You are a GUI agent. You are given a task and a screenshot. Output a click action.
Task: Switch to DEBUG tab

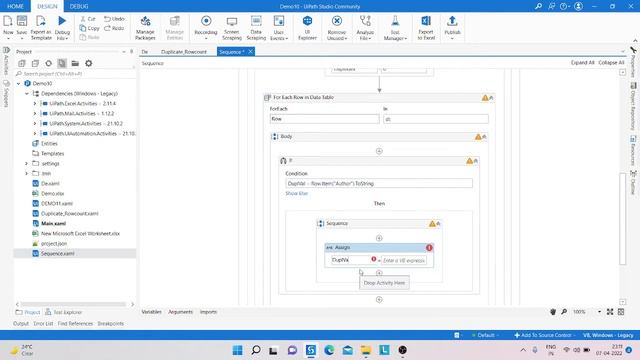point(79,6)
